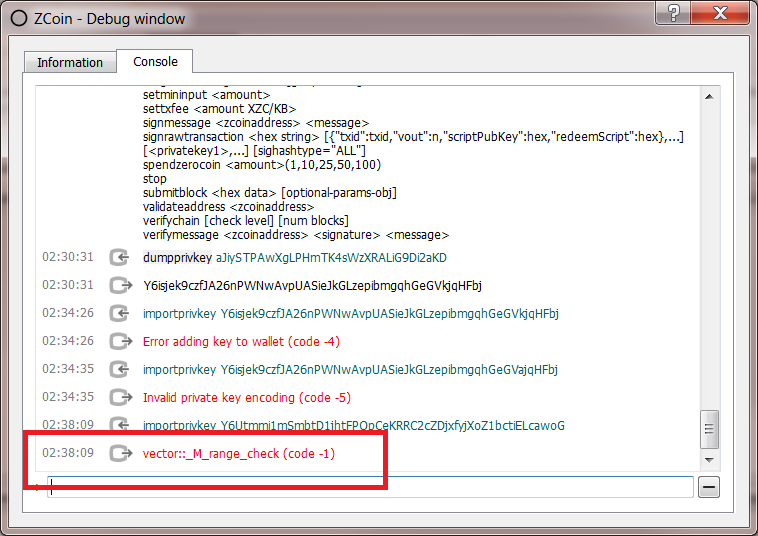Click the 02:34:26 timestamp beside importprivkey
Viewport: 758px width, 536px height.
pos(68,313)
